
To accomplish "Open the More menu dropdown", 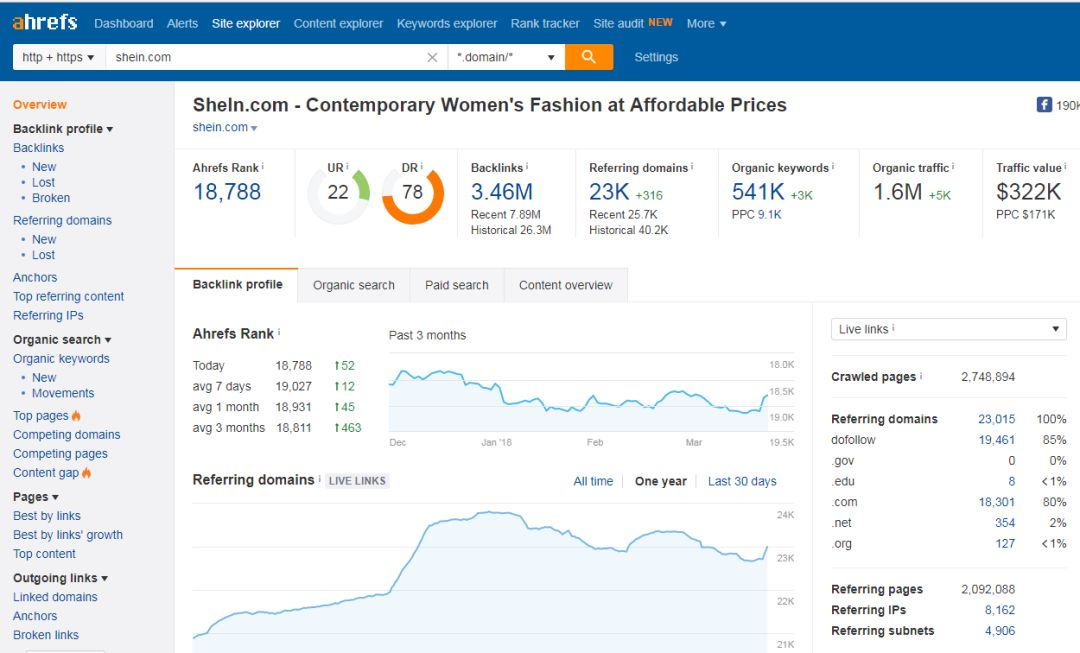I will click(x=706, y=23).
